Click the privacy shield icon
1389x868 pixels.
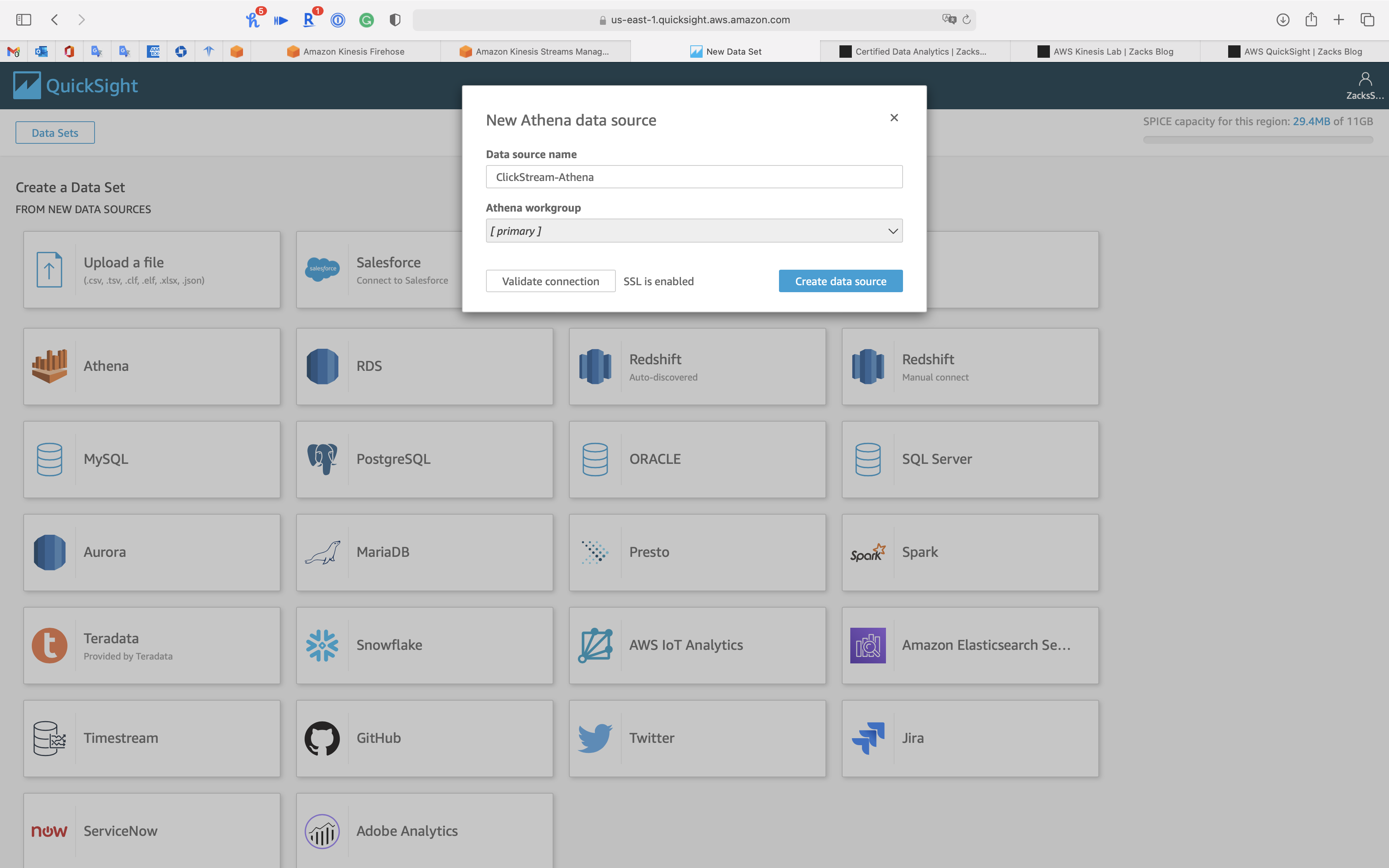click(x=395, y=20)
